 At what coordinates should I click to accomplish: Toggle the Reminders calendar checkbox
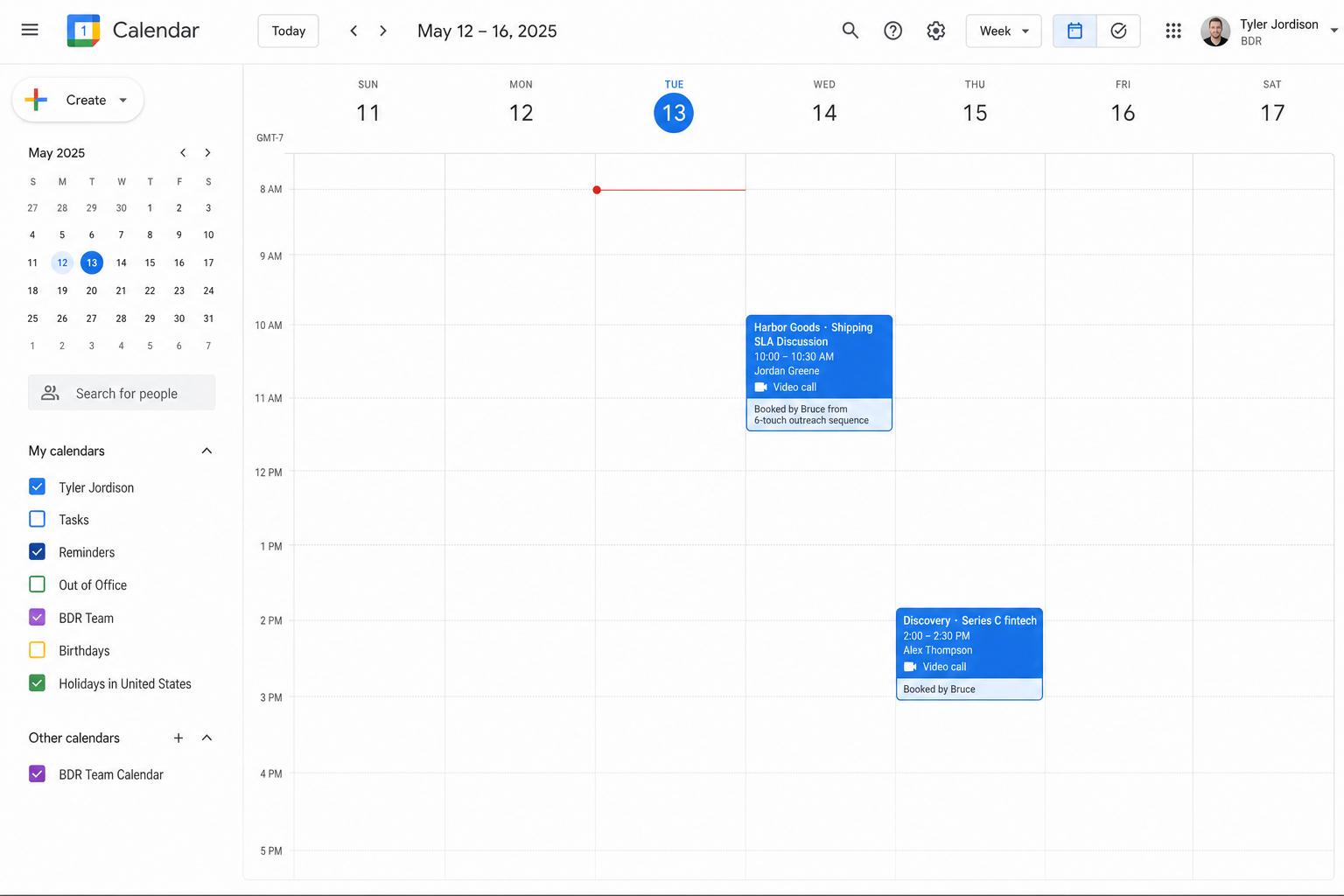click(x=37, y=551)
